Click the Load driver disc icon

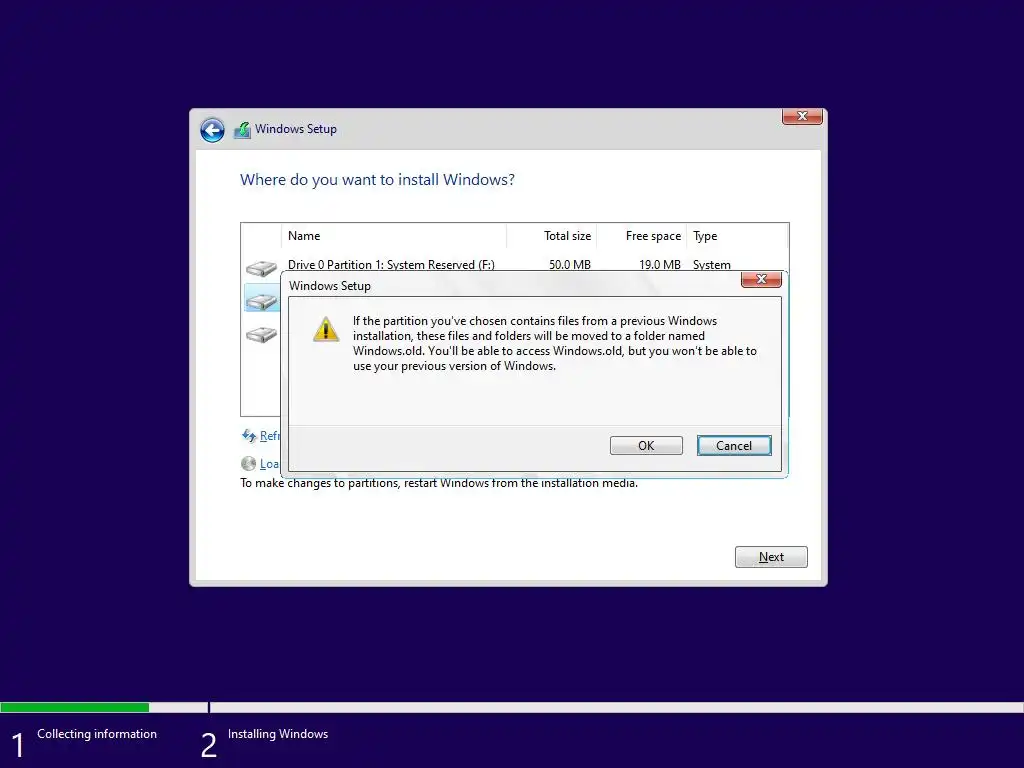pyautogui.click(x=248, y=463)
